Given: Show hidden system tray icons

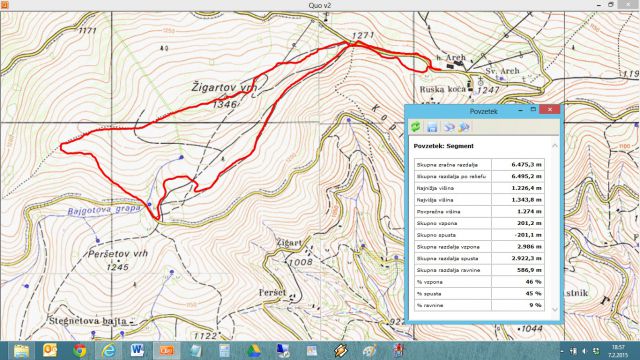Looking at the screenshot, I should [562, 351].
